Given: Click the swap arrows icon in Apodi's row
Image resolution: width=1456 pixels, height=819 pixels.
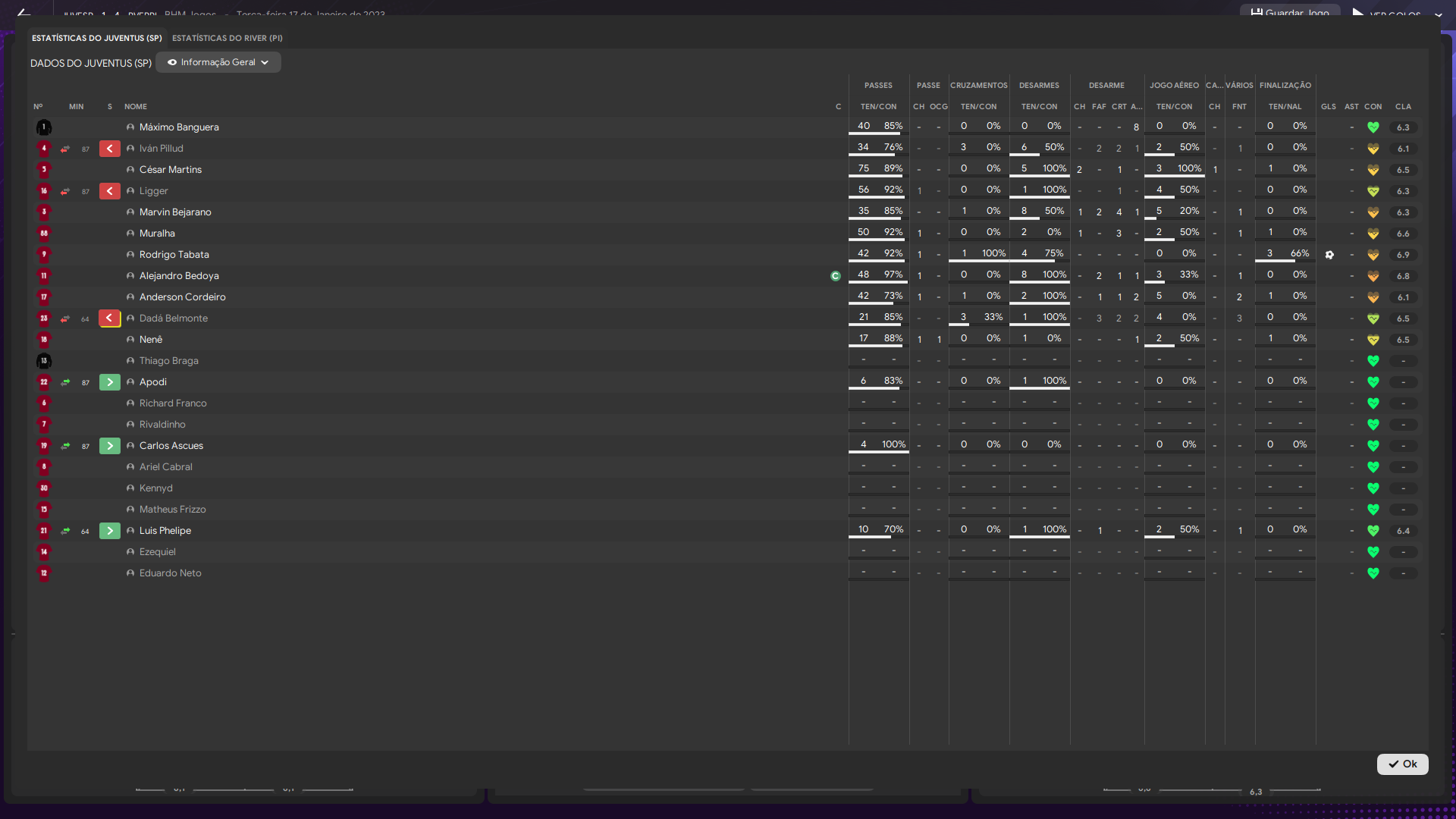Looking at the screenshot, I should (x=65, y=382).
